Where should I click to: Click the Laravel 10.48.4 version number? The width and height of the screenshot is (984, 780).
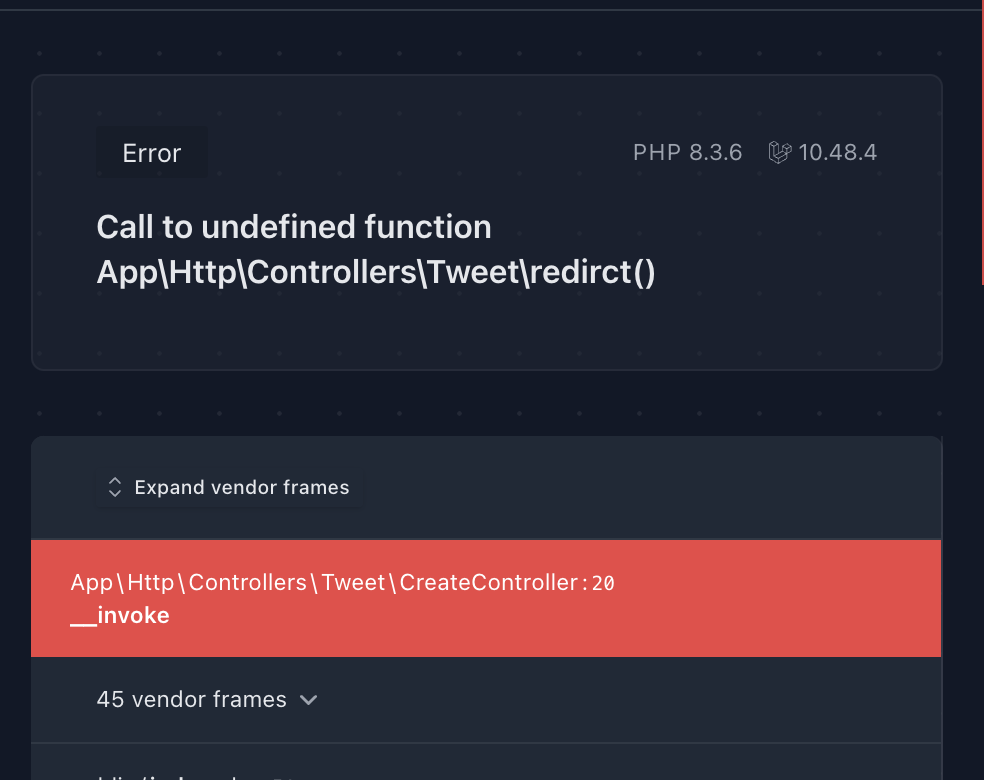tap(838, 152)
